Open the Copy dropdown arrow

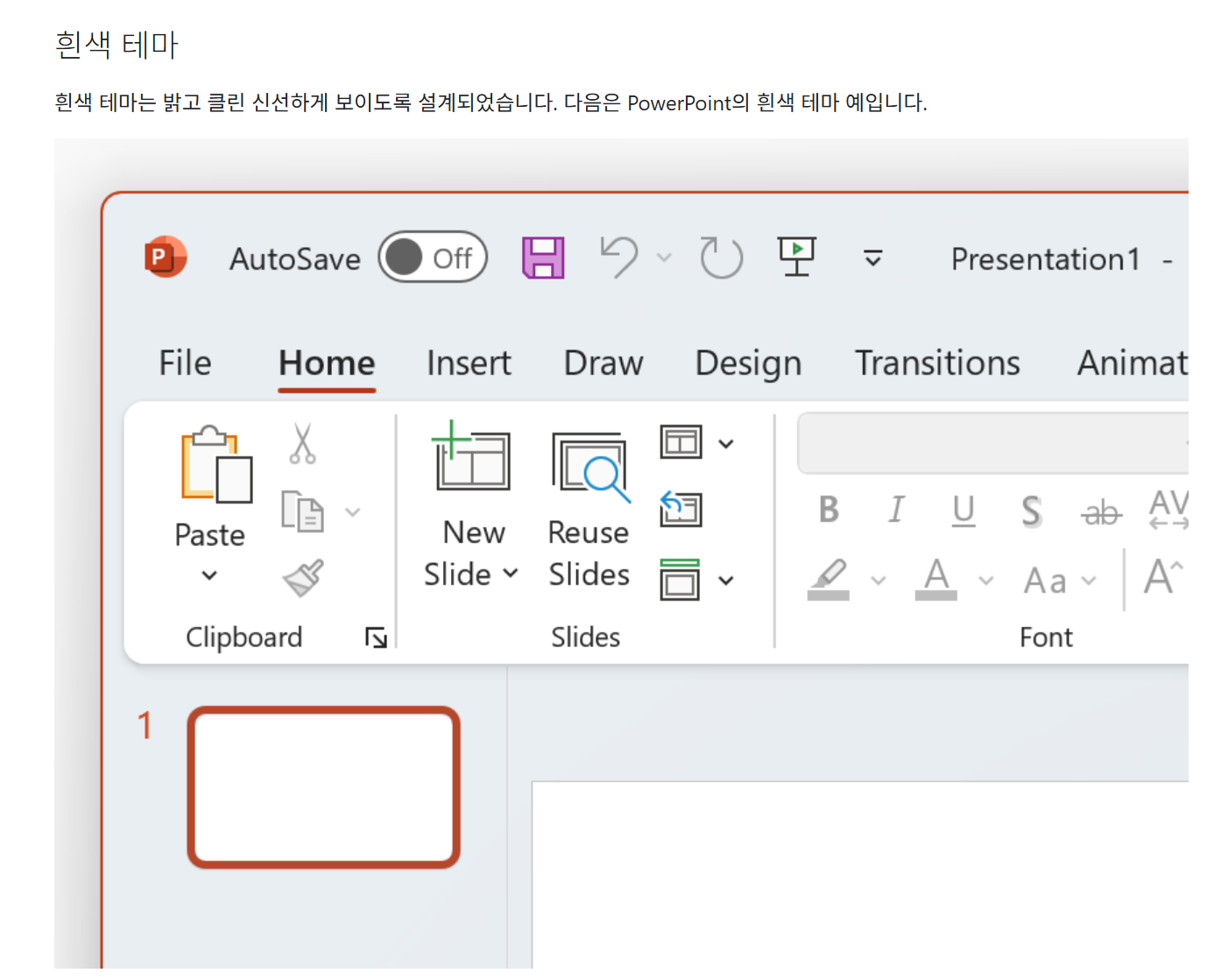point(353,512)
